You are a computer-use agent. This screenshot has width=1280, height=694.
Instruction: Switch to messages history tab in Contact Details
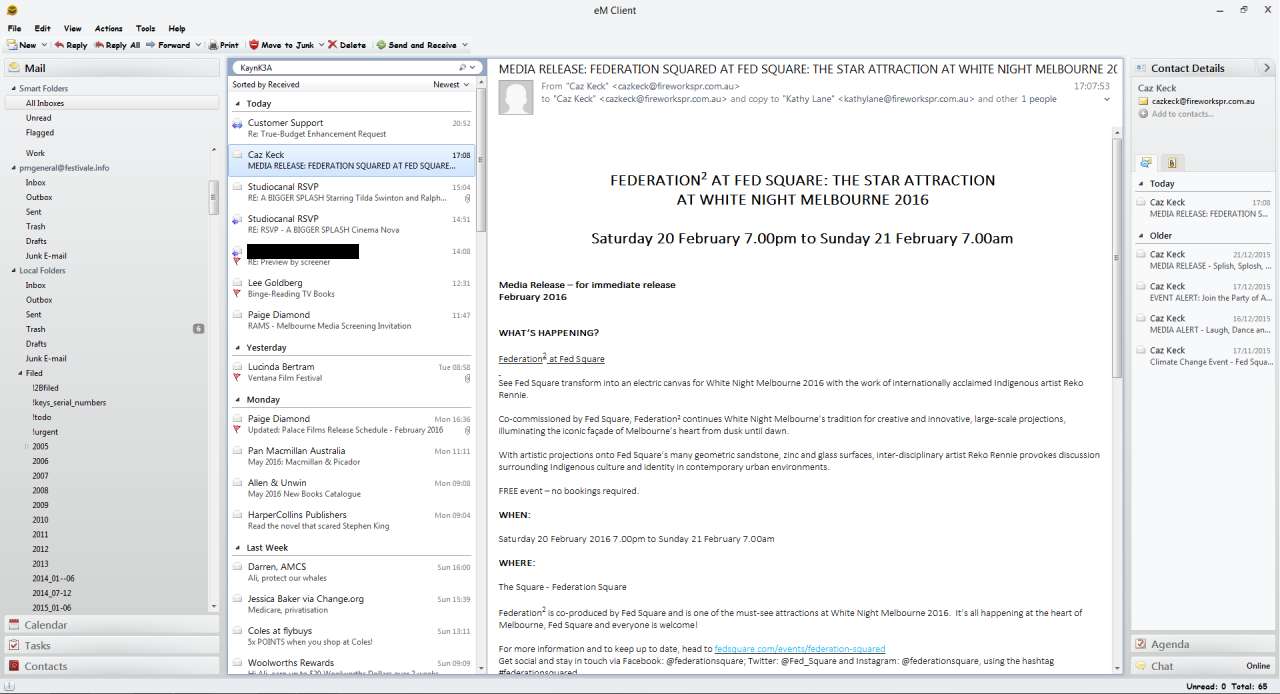[1146, 163]
